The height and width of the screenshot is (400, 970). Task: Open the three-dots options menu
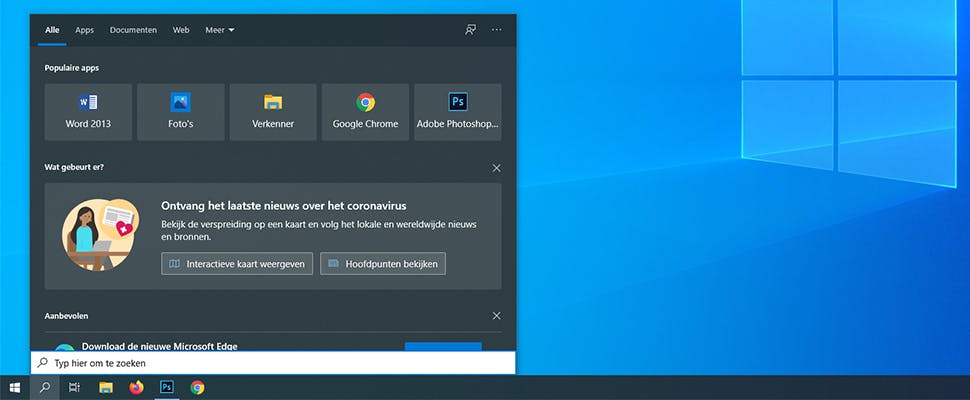[x=497, y=30]
